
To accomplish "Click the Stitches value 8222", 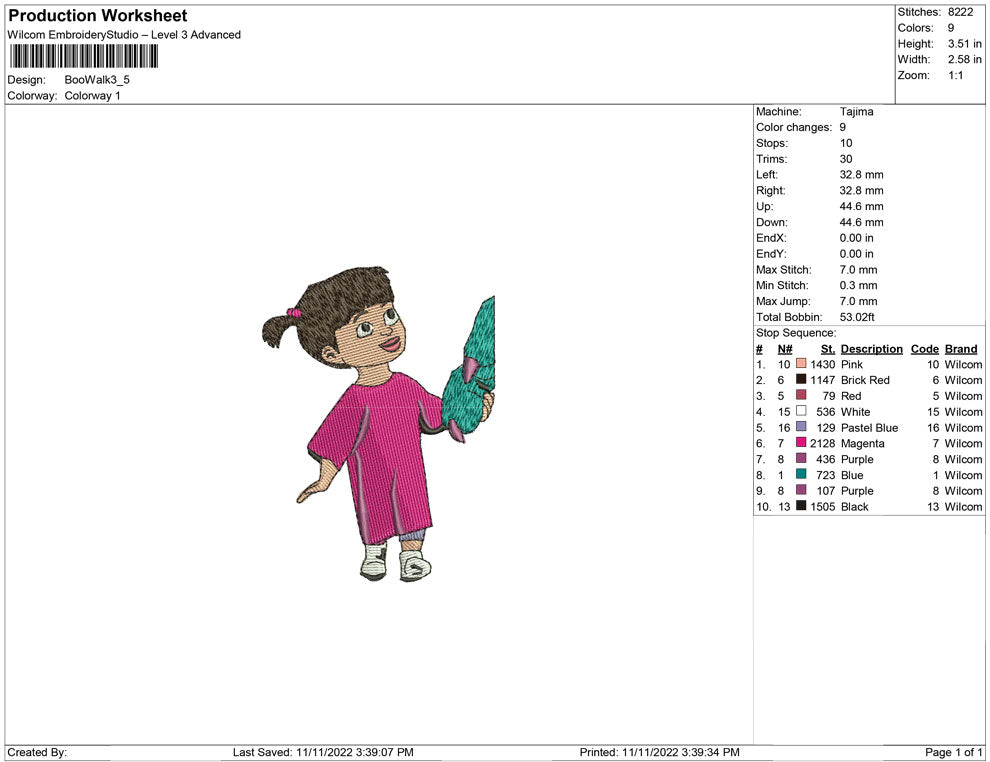I will 960,13.
